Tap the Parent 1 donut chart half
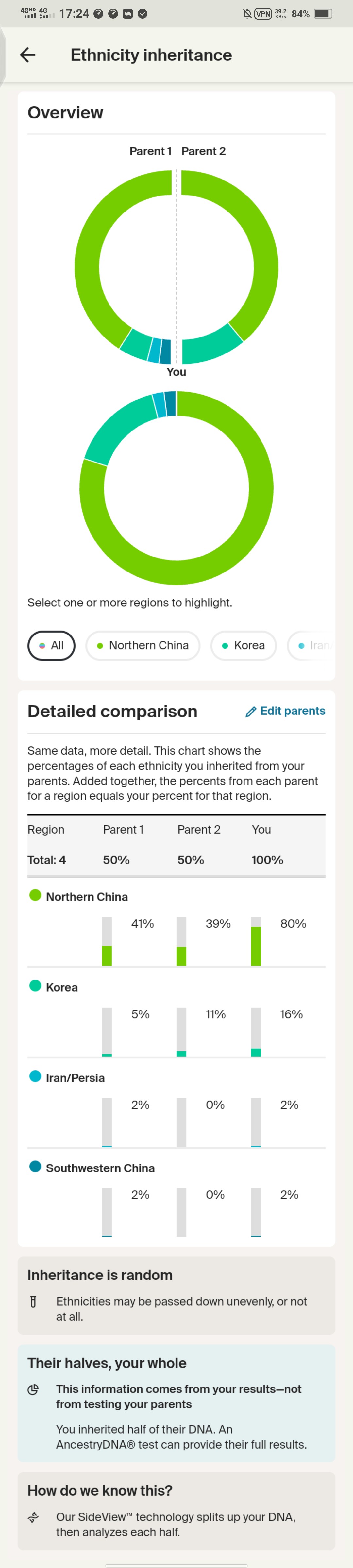 [x=123, y=267]
